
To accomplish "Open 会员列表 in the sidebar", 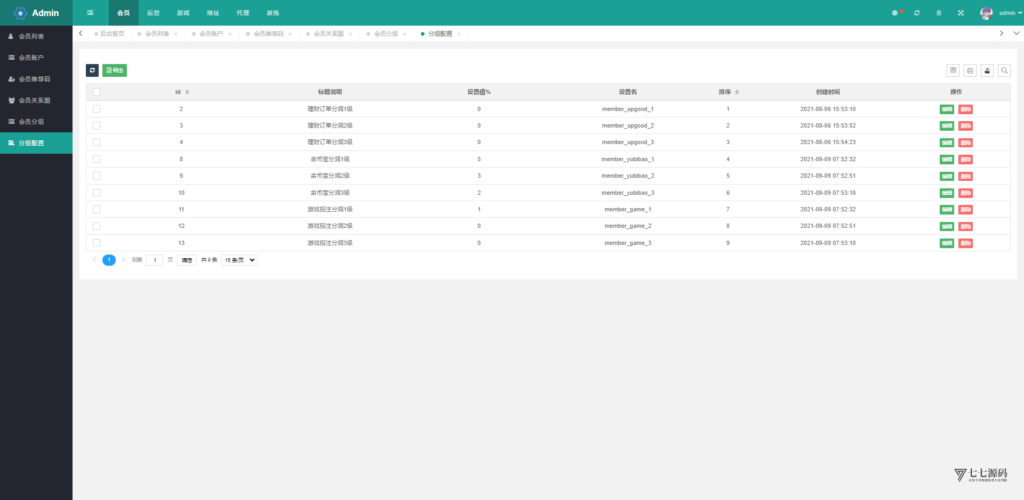I will (x=36, y=37).
